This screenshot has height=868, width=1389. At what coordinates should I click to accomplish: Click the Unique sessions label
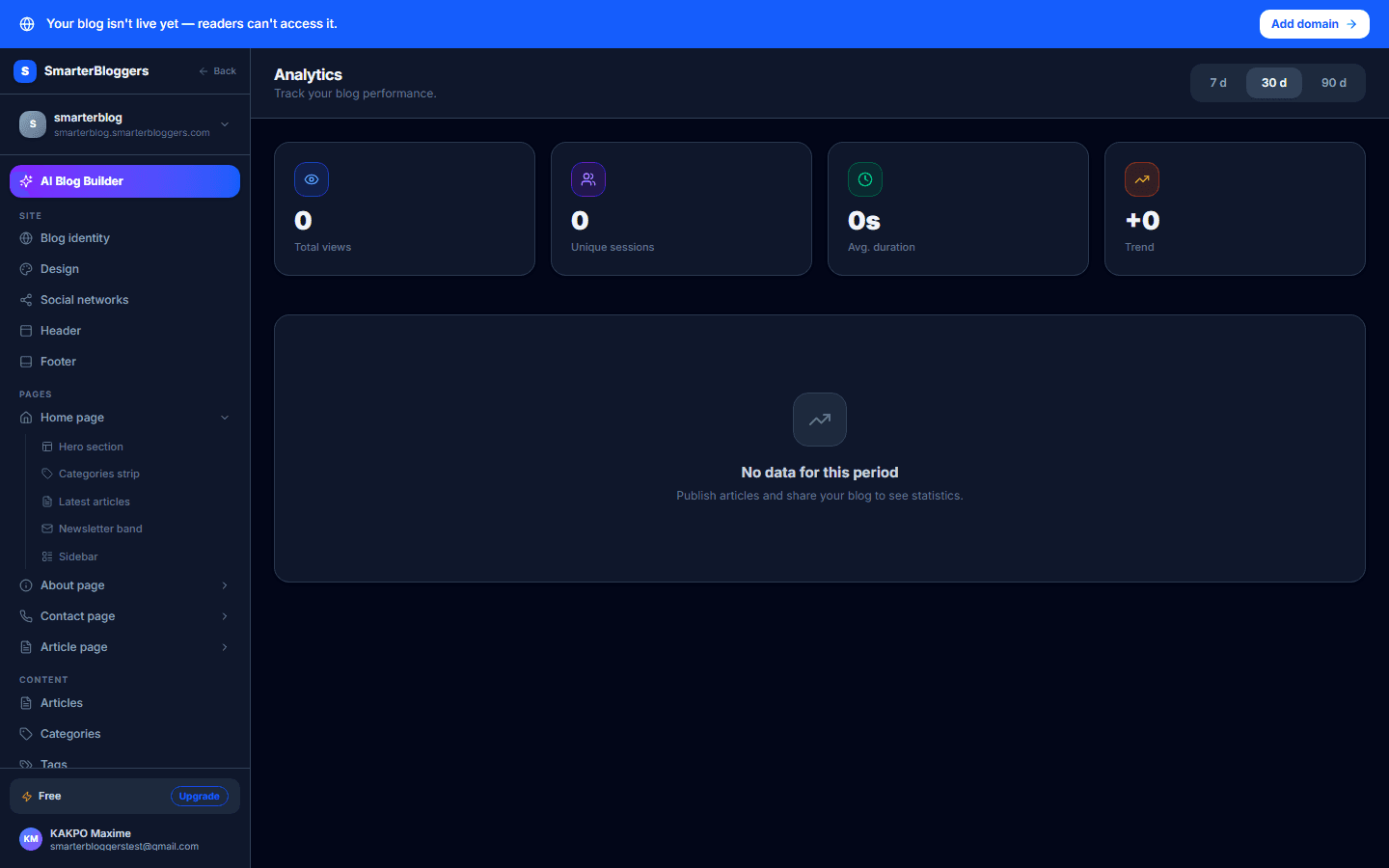613,247
